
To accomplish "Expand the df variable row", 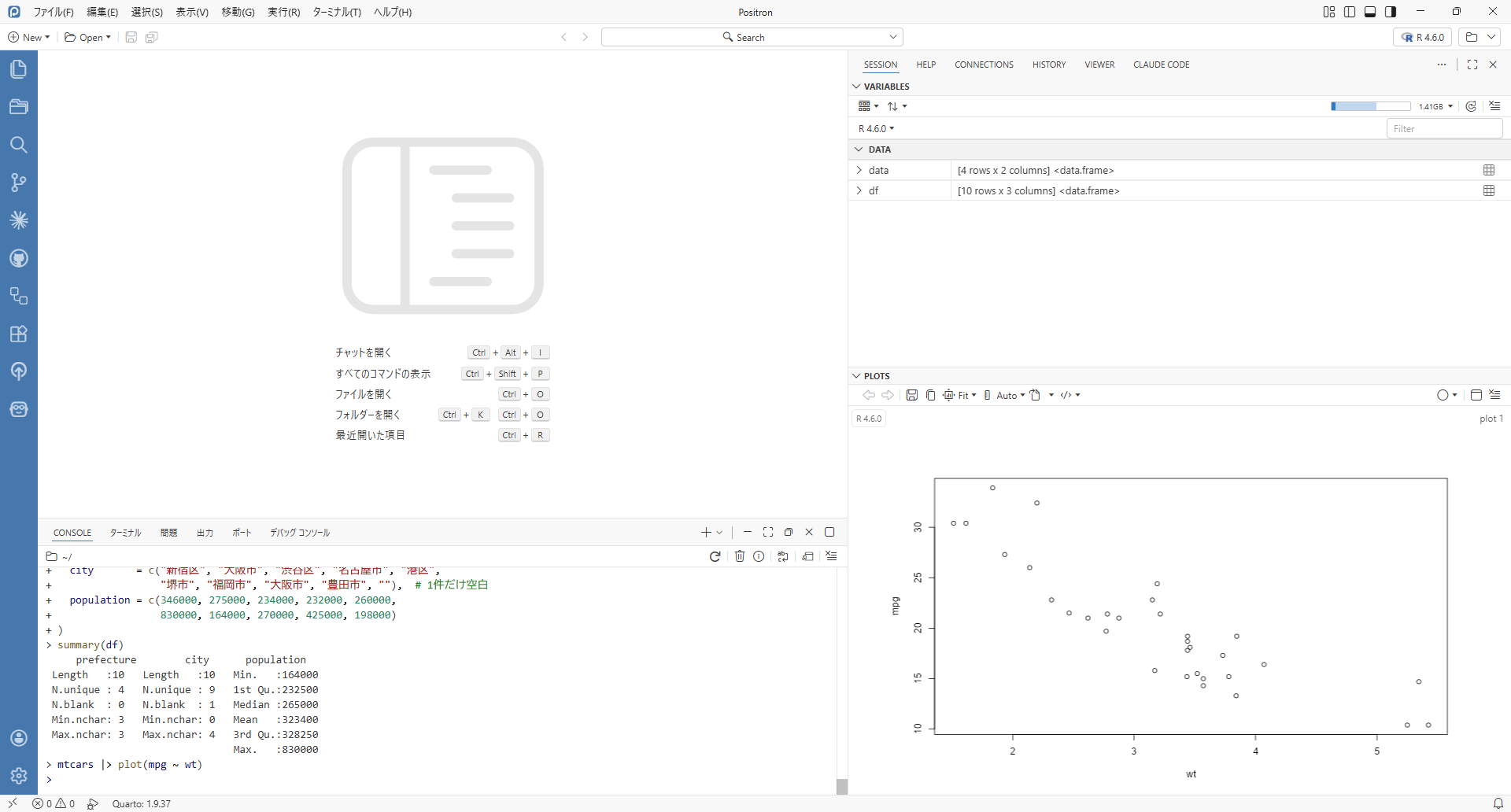I will 859,190.
